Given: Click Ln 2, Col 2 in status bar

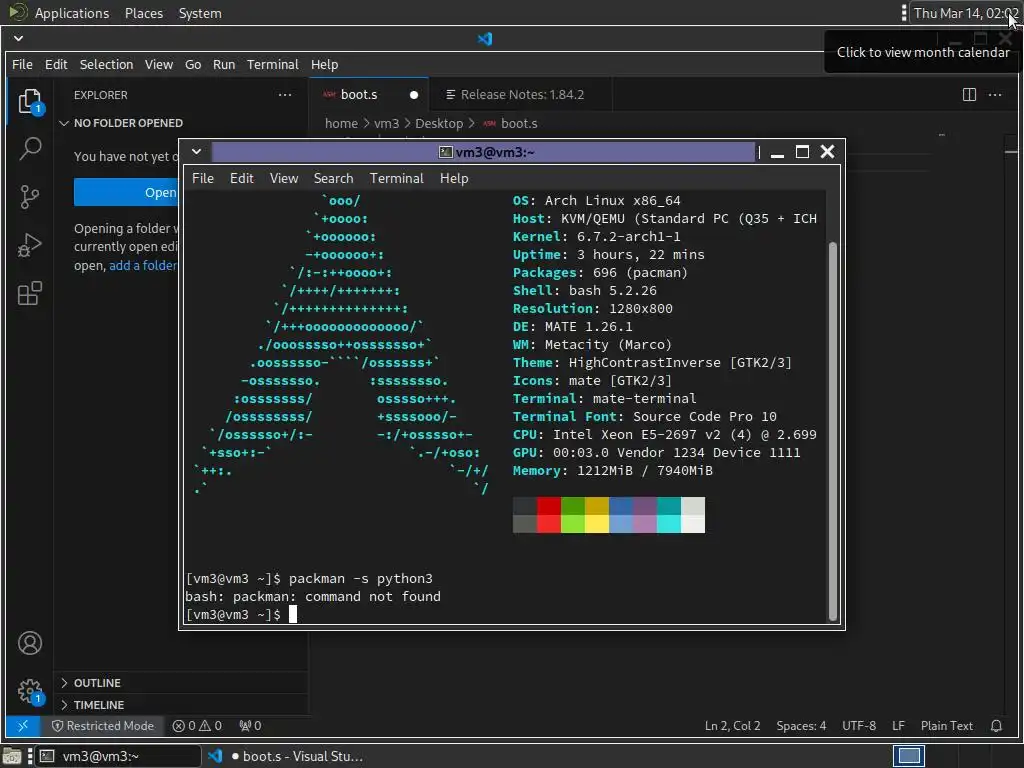Looking at the screenshot, I should [x=732, y=726].
